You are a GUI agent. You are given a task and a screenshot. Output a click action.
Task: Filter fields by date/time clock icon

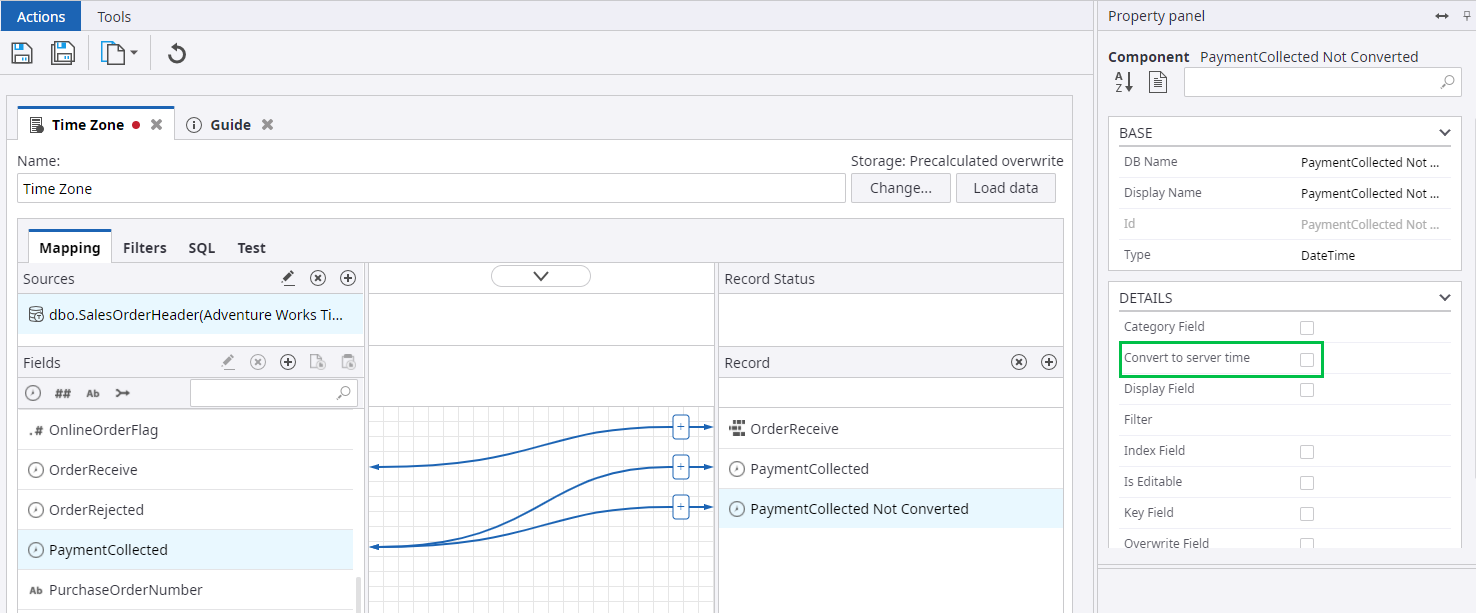pyautogui.click(x=33, y=393)
